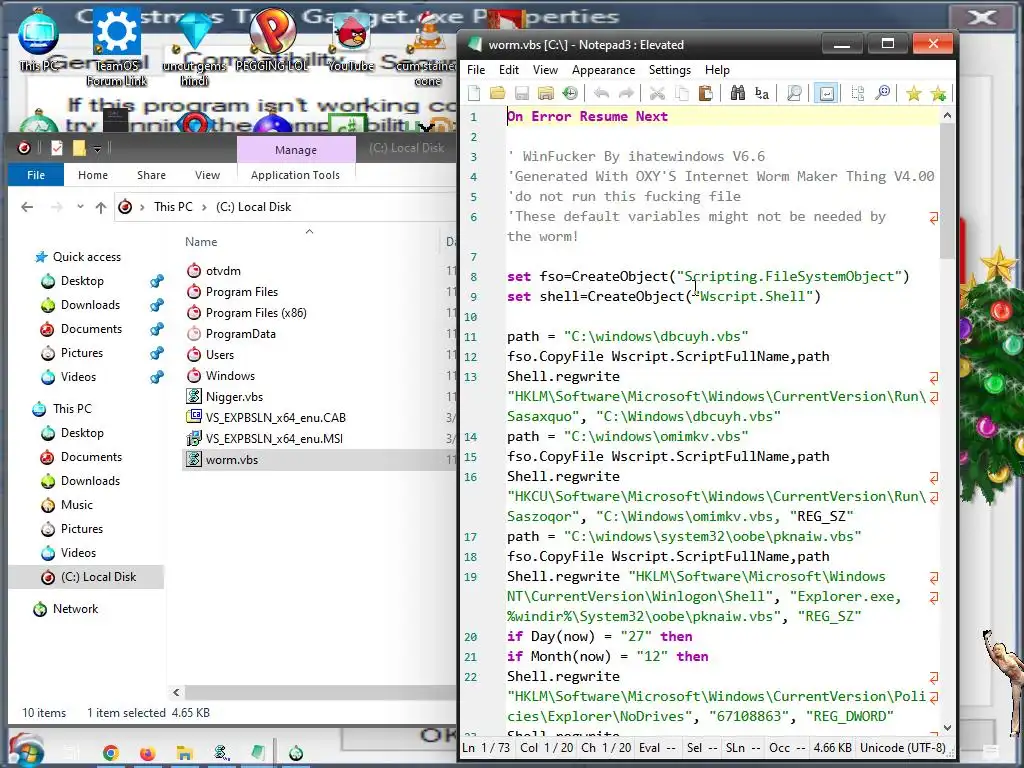Click the sort arrow above the Name column

pos(310,231)
